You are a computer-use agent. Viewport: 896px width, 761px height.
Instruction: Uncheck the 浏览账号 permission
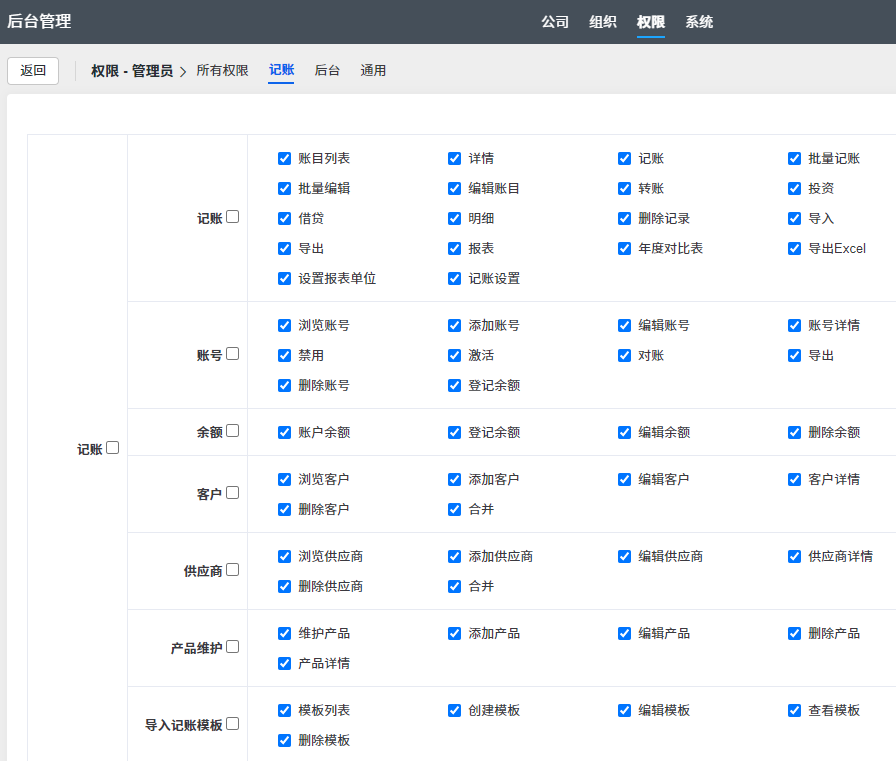point(285,326)
